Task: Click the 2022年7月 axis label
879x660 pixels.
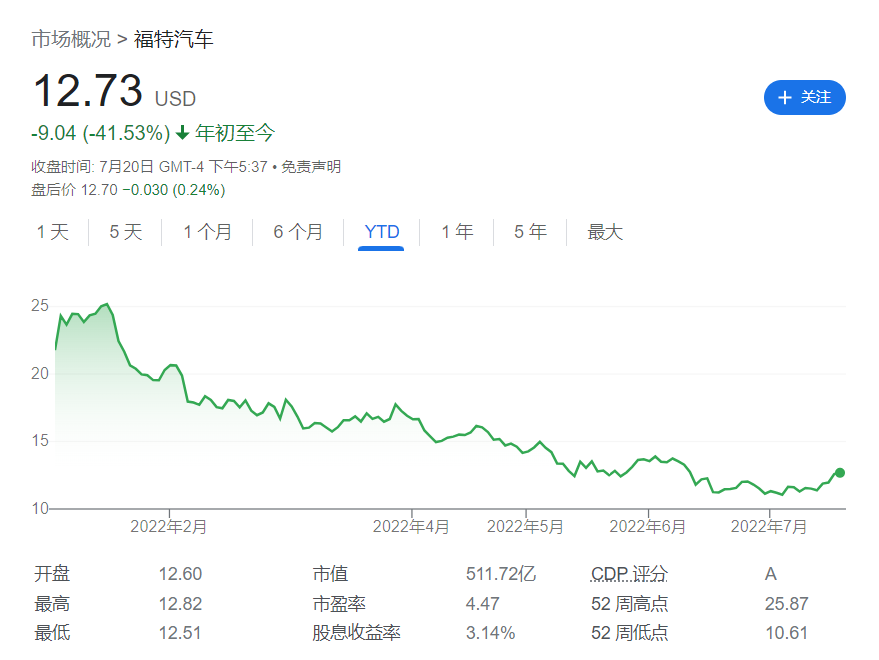Action: 769,527
